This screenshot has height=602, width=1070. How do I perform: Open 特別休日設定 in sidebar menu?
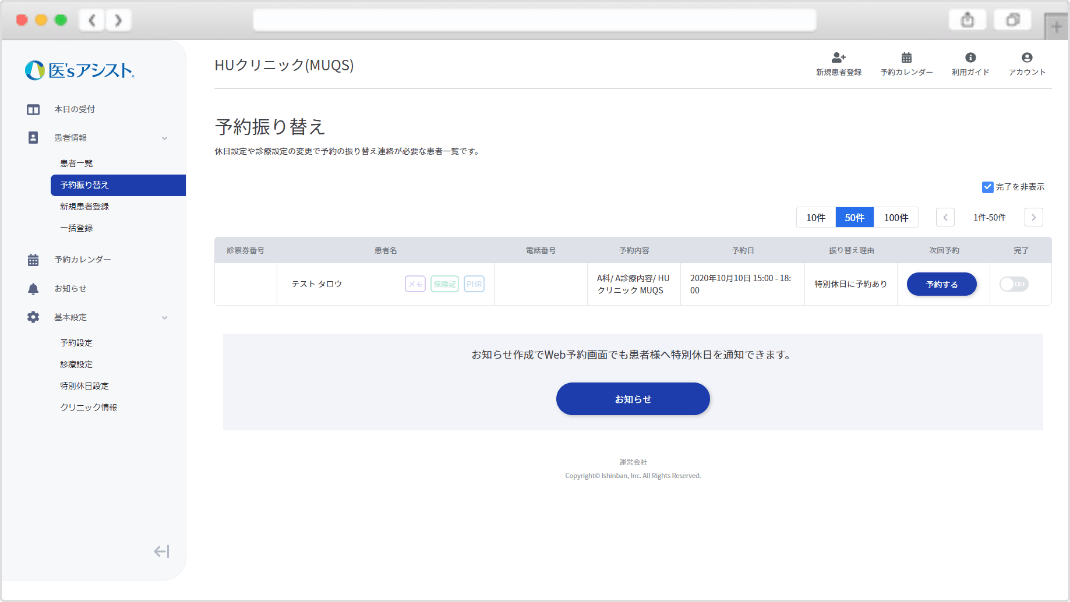click(x=84, y=386)
